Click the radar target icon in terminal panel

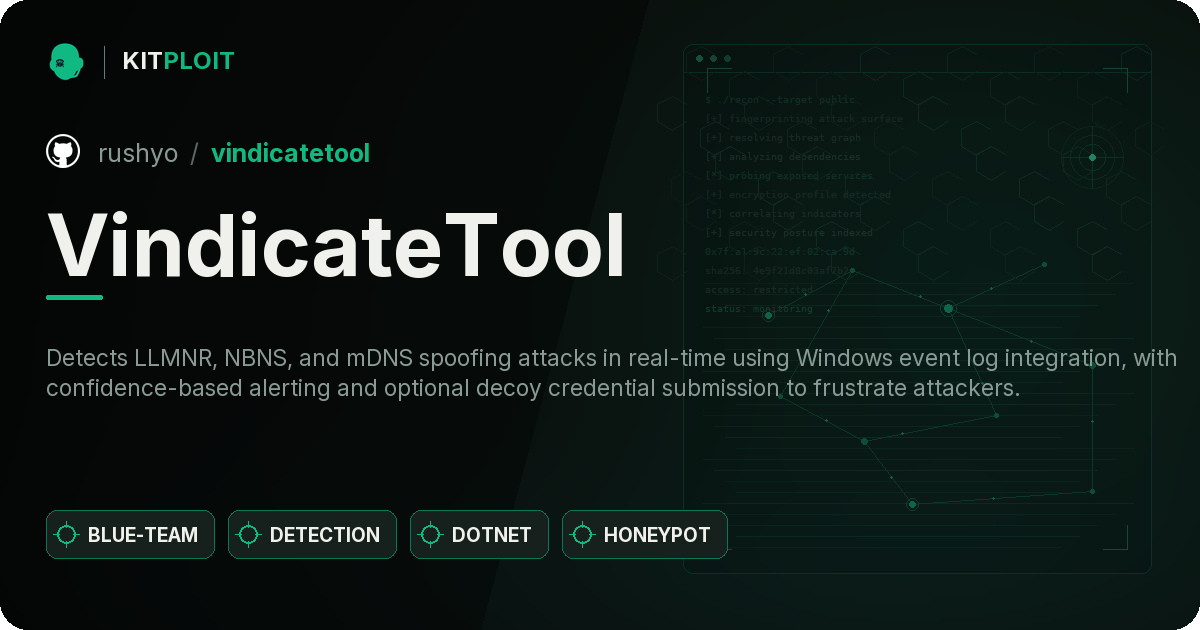1092,157
